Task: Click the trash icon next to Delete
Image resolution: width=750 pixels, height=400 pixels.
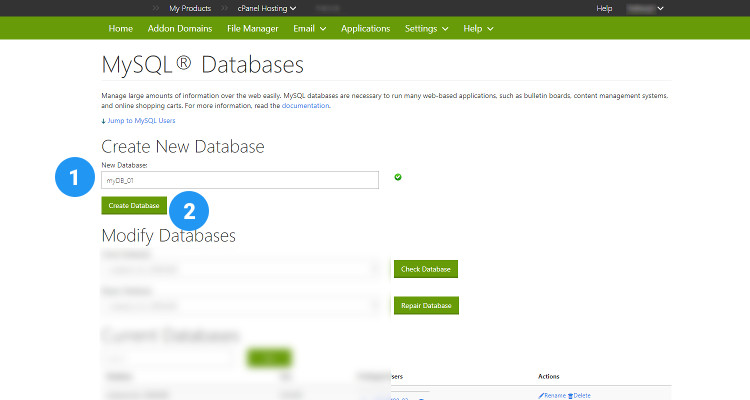Action: point(570,396)
